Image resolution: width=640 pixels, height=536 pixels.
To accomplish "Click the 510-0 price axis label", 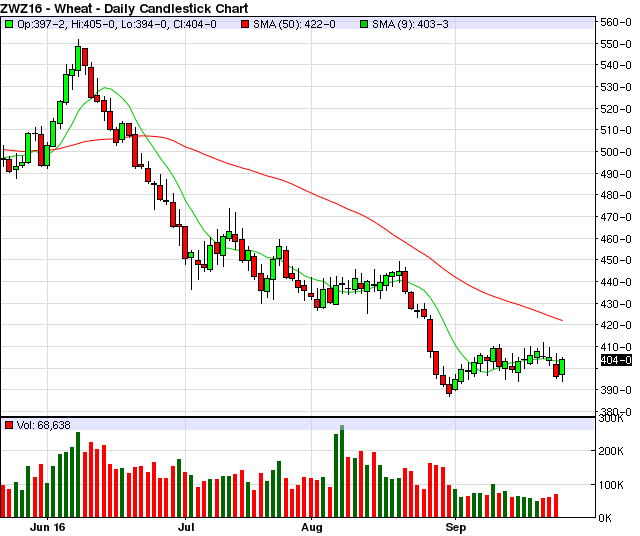I will coord(616,130).
